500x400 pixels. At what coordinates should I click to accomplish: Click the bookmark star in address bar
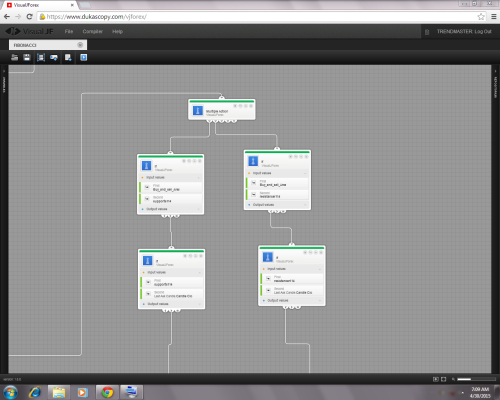coord(481,17)
